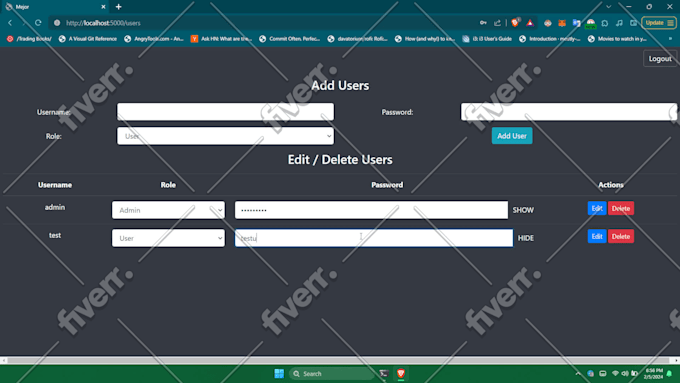680x383 pixels.
Task: Open the notification bell in taskbar
Action: click(670, 373)
